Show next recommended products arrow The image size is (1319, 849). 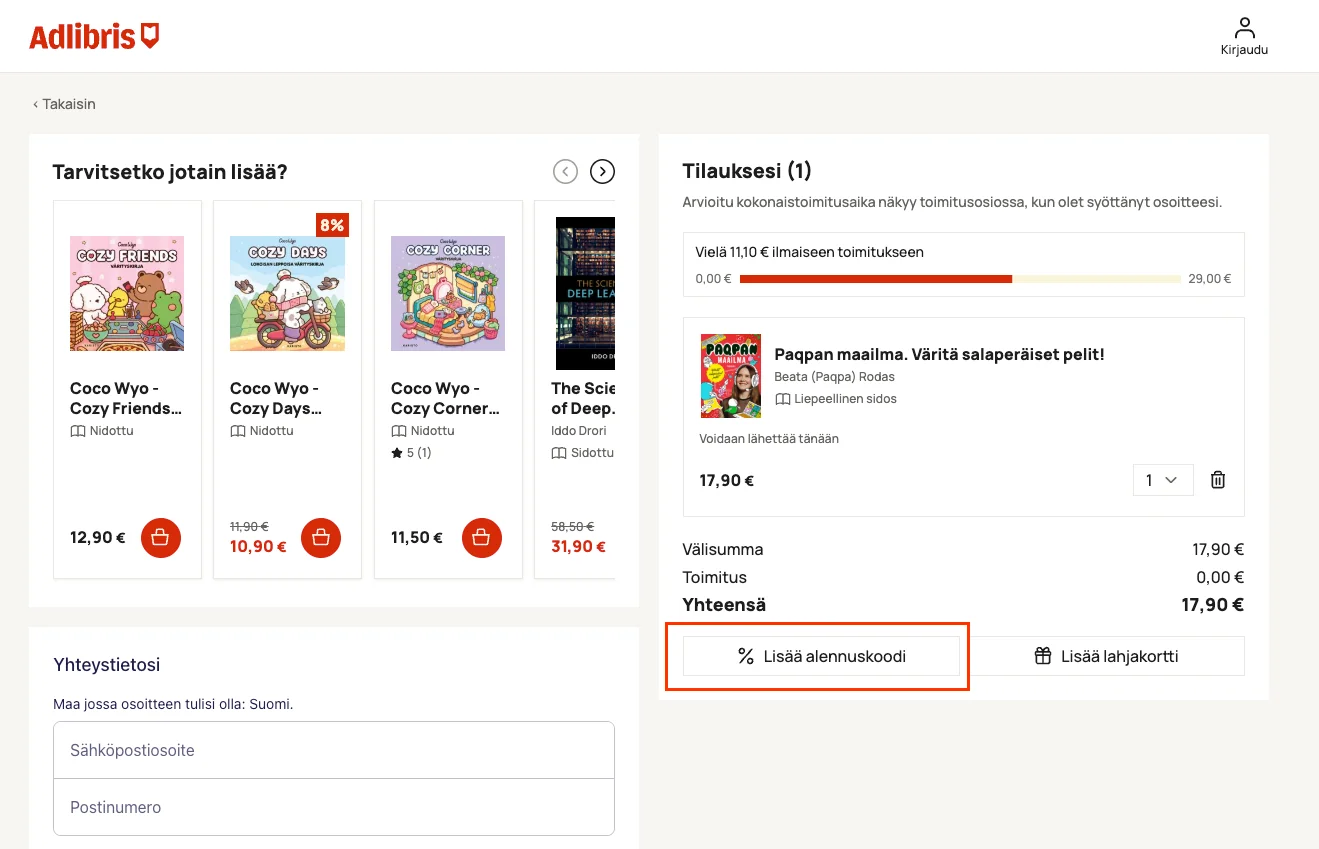pyautogui.click(x=602, y=172)
